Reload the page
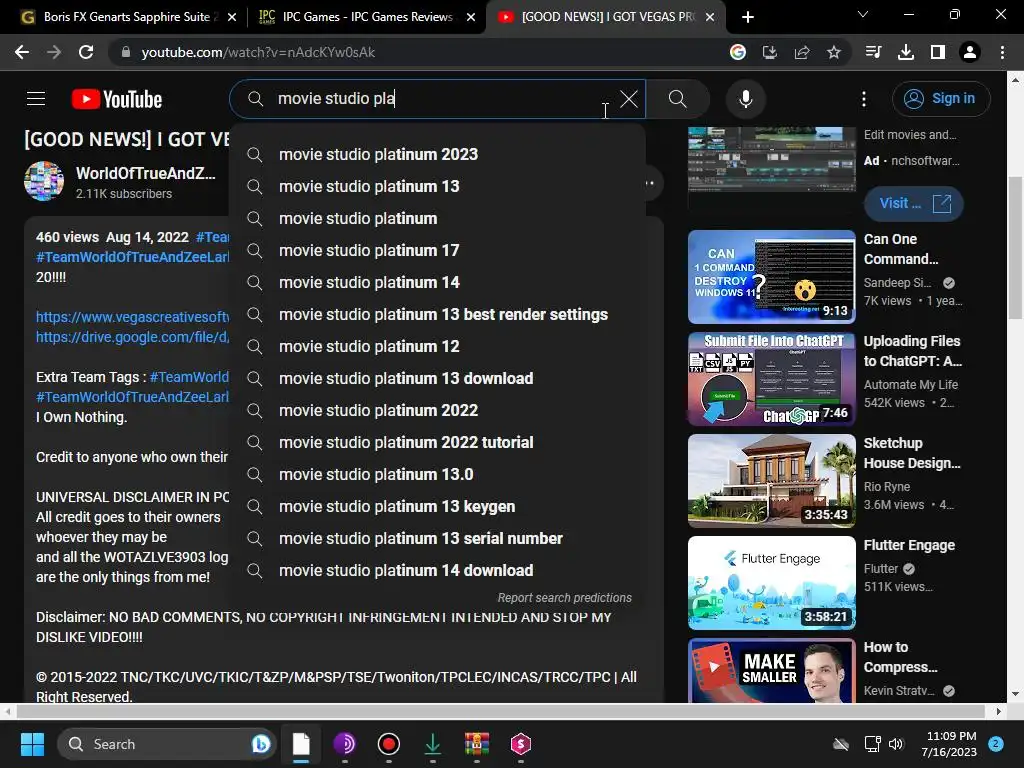 [x=86, y=52]
